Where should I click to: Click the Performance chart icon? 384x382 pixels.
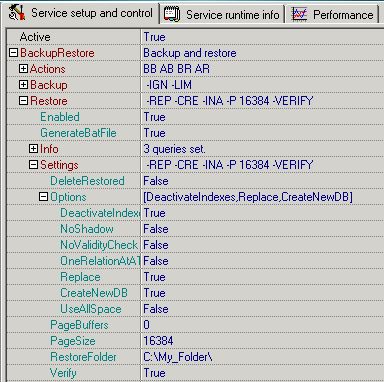299,14
